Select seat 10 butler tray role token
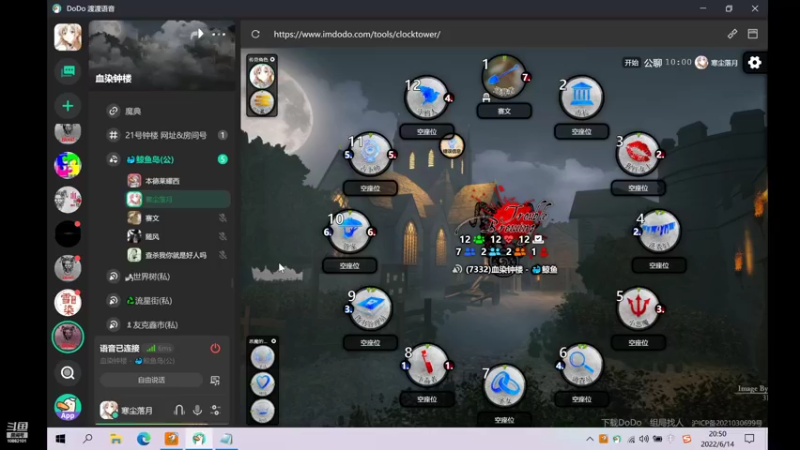 point(349,231)
